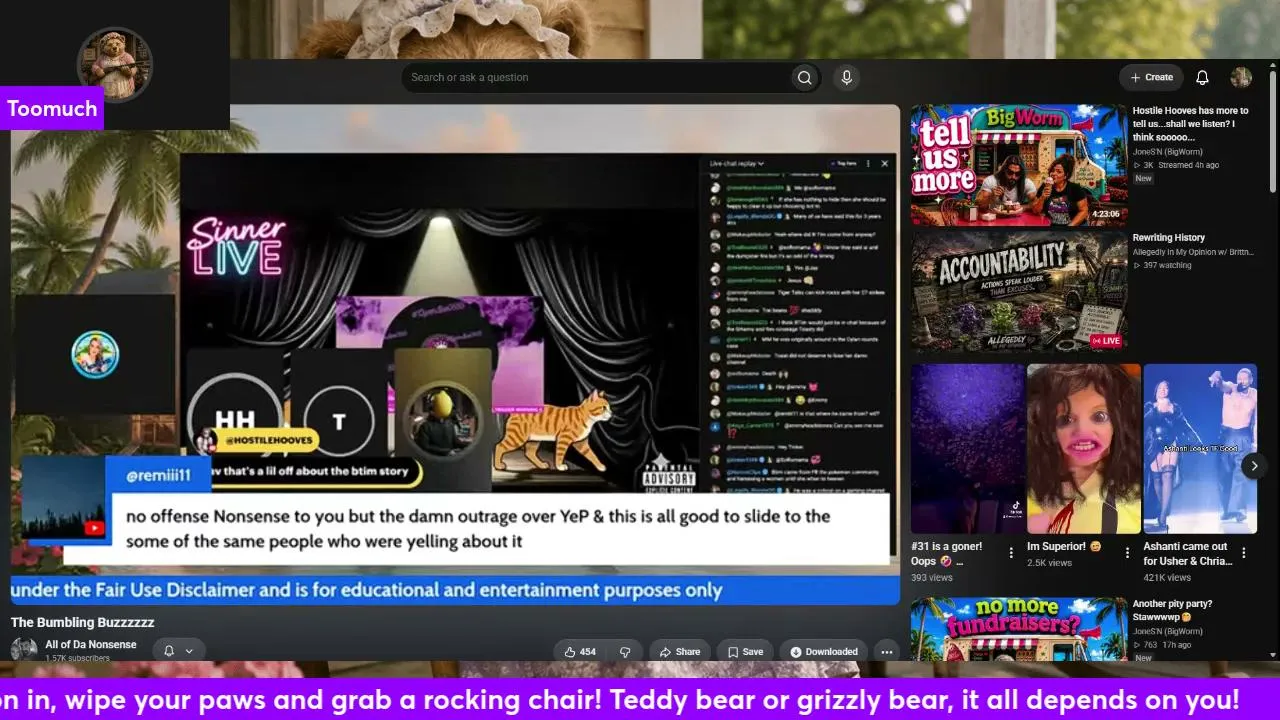Click 'Another pity party? Stawwwwp' video title
Screen dimensions: 1280x720
point(1172,611)
